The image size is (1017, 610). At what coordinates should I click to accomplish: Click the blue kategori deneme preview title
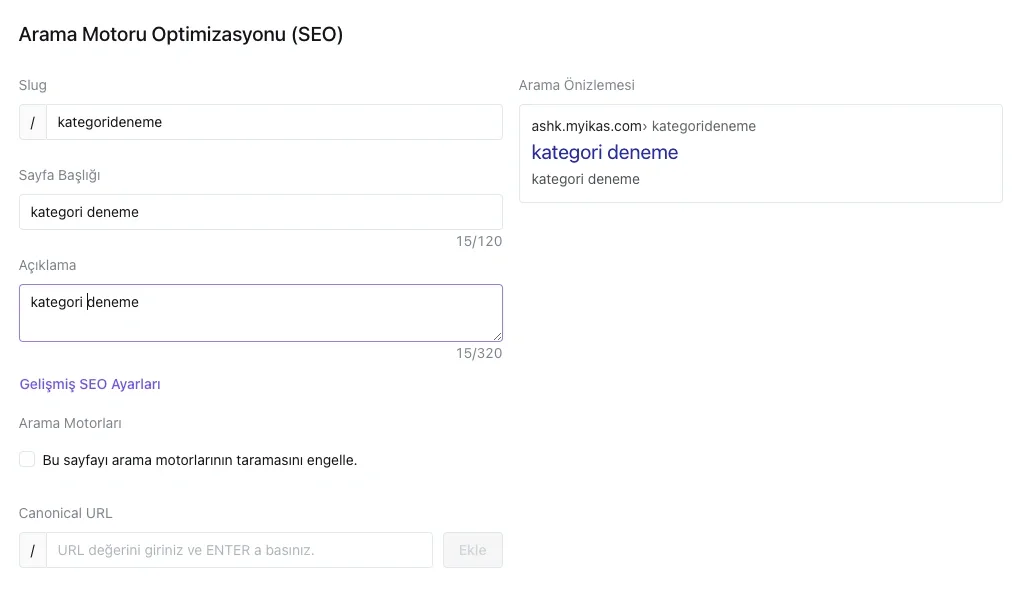tap(604, 152)
